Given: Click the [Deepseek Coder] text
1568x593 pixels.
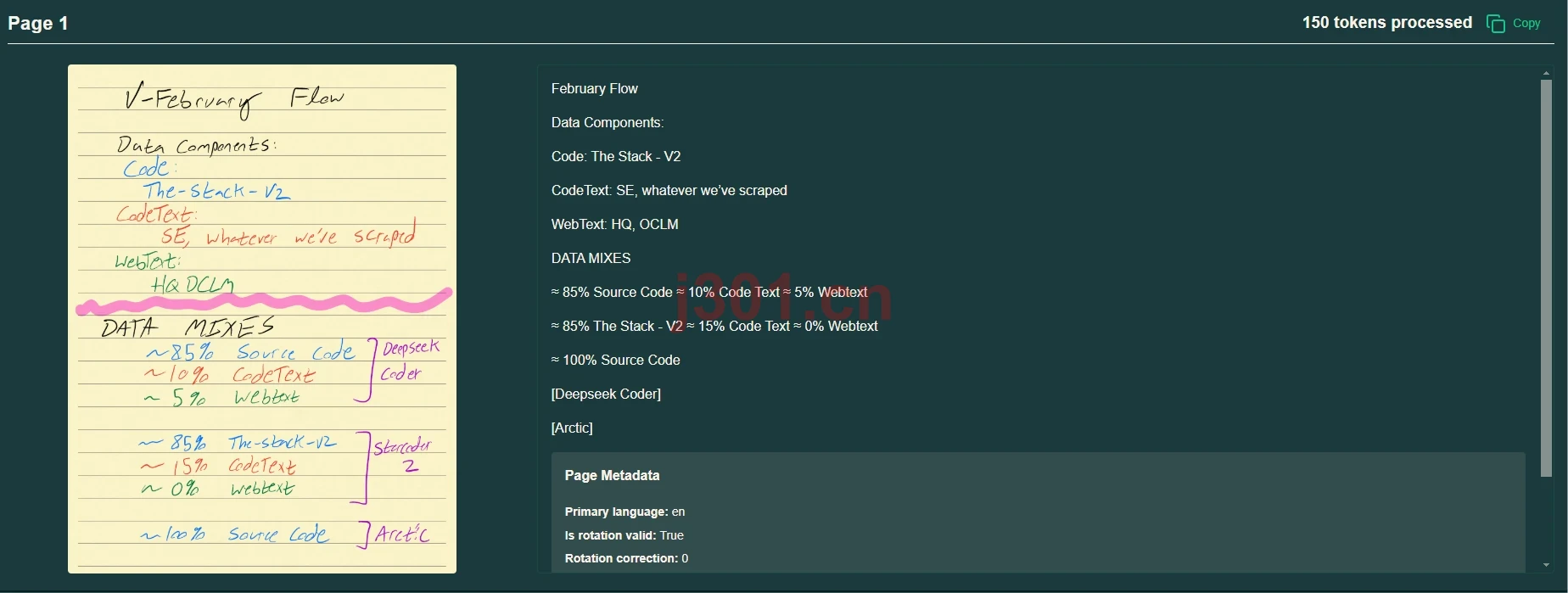Looking at the screenshot, I should click(x=606, y=394).
